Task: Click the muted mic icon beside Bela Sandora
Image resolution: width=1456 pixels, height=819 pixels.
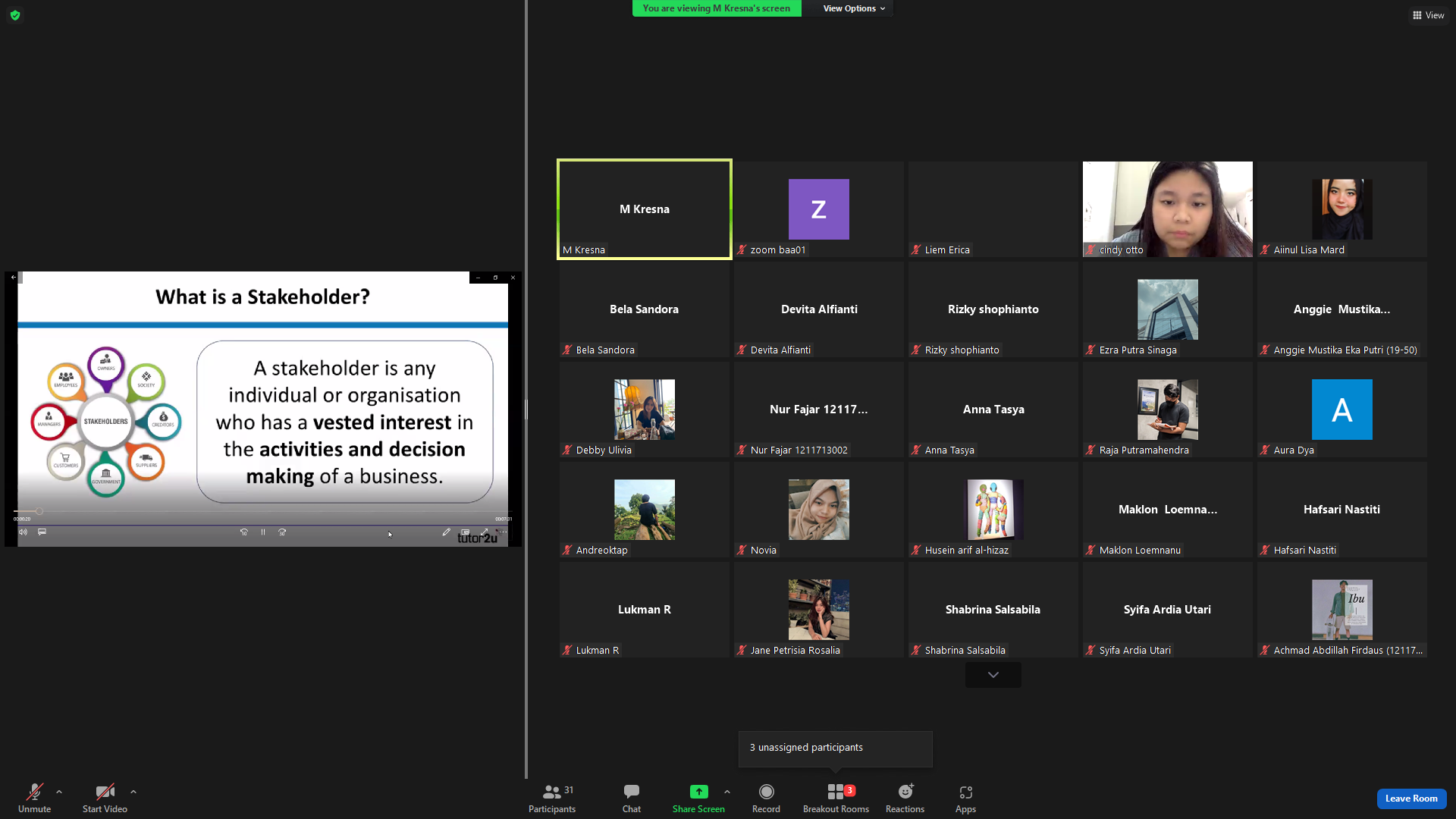Action: [567, 350]
